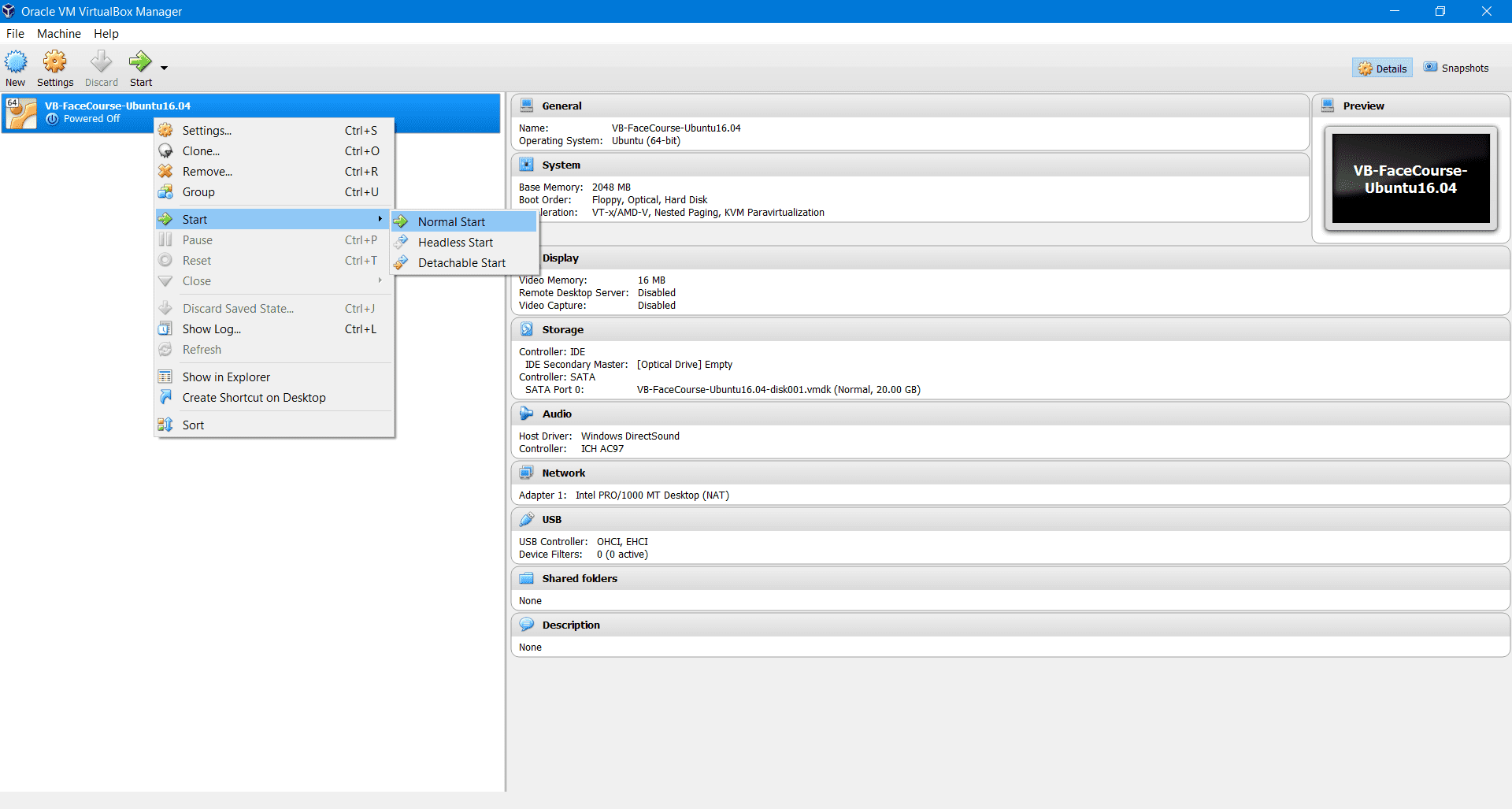This screenshot has height=809, width=1512.
Task: Click the Shared folders folder icon
Action: click(x=527, y=578)
